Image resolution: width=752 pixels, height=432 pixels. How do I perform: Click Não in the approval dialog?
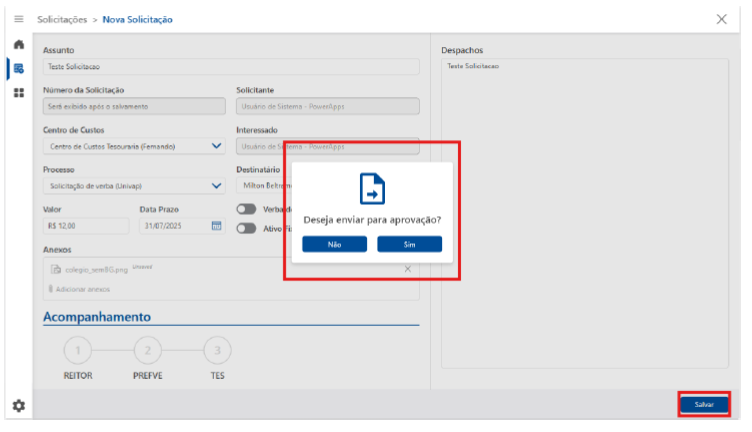tap(334, 244)
